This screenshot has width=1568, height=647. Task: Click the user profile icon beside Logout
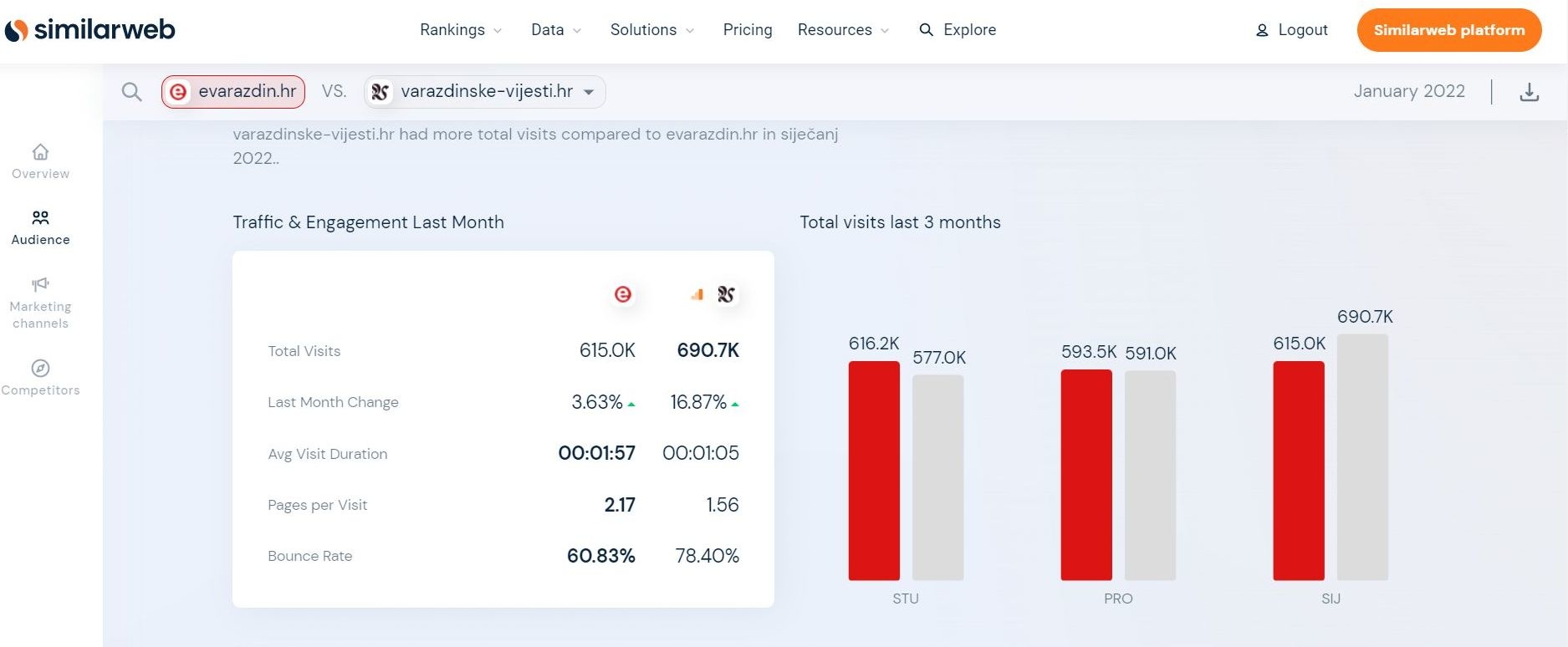point(1262,31)
